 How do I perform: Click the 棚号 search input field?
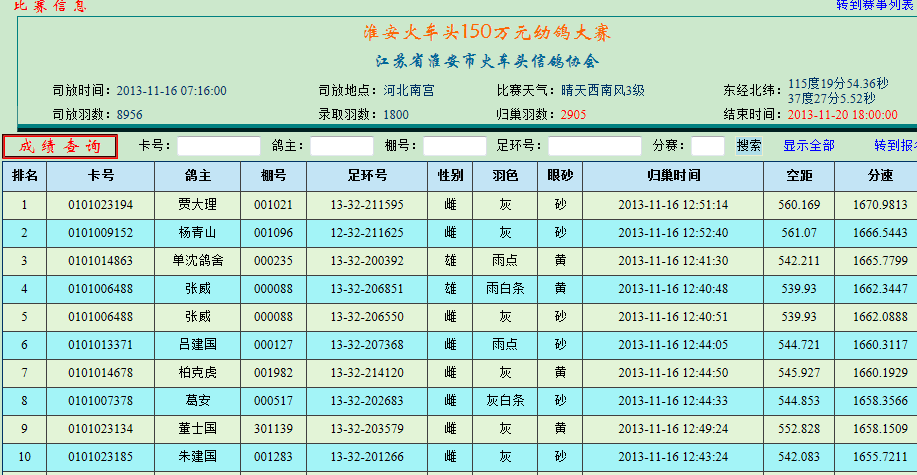(454, 146)
